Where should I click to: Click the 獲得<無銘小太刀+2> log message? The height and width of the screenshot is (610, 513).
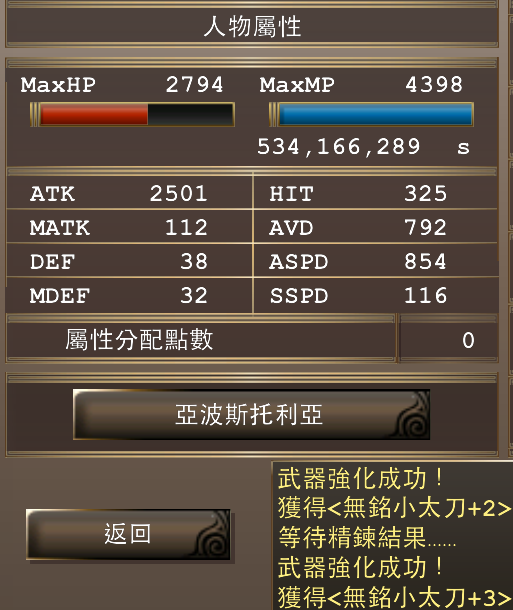click(394, 508)
